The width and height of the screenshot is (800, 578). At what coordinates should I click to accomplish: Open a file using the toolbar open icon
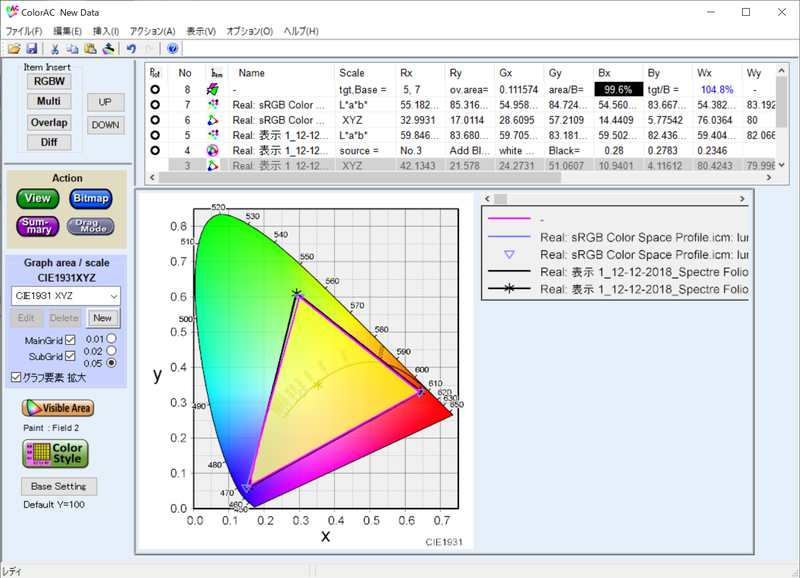(x=14, y=49)
